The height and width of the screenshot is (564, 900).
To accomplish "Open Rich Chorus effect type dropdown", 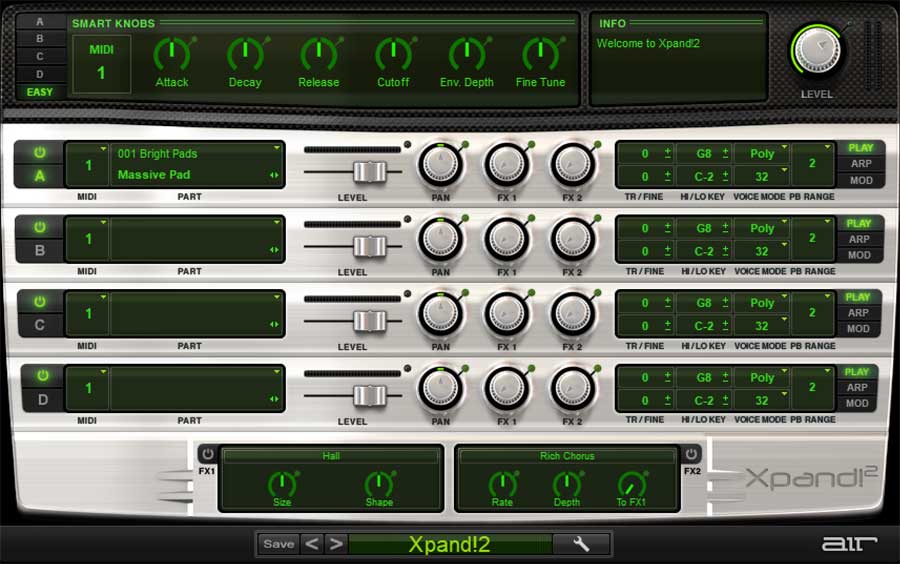I will point(567,456).
